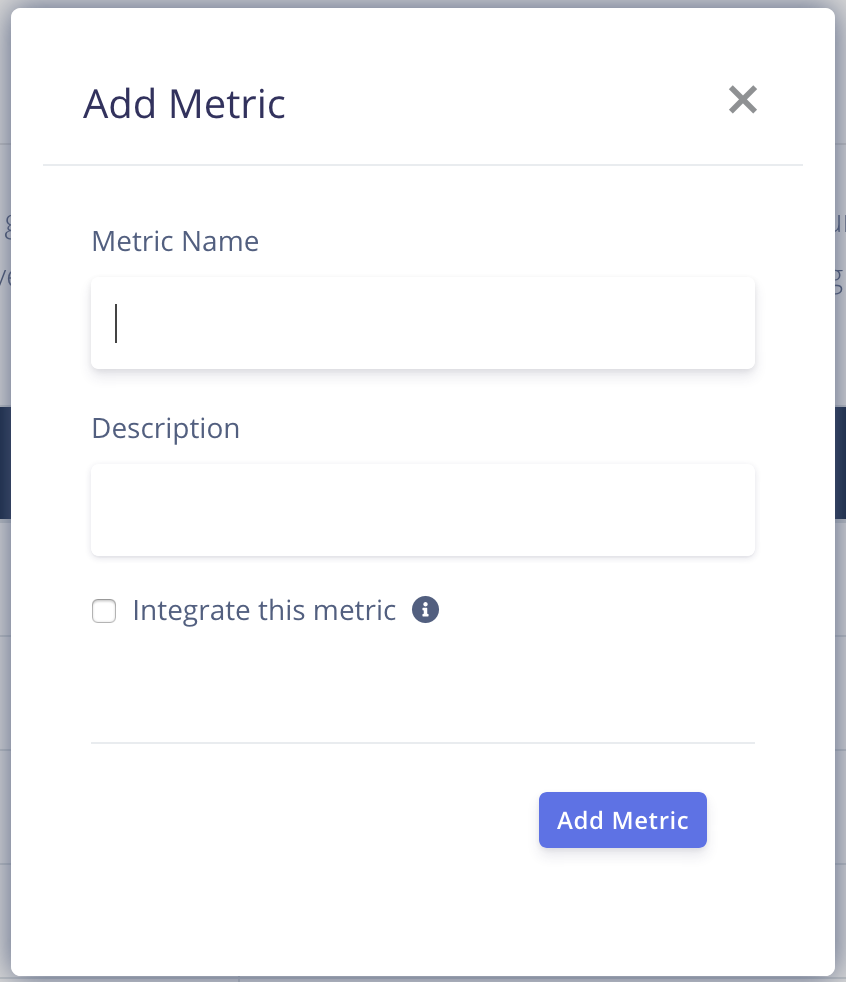Close the Add Metric dialog with X

click(x=743, y=100)
